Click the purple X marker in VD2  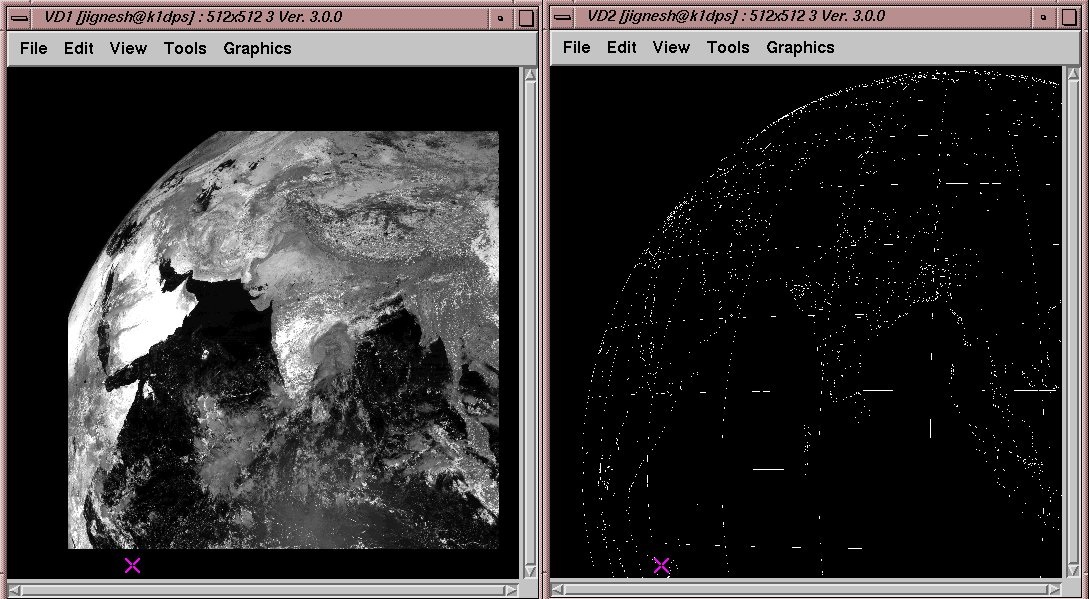661,566
